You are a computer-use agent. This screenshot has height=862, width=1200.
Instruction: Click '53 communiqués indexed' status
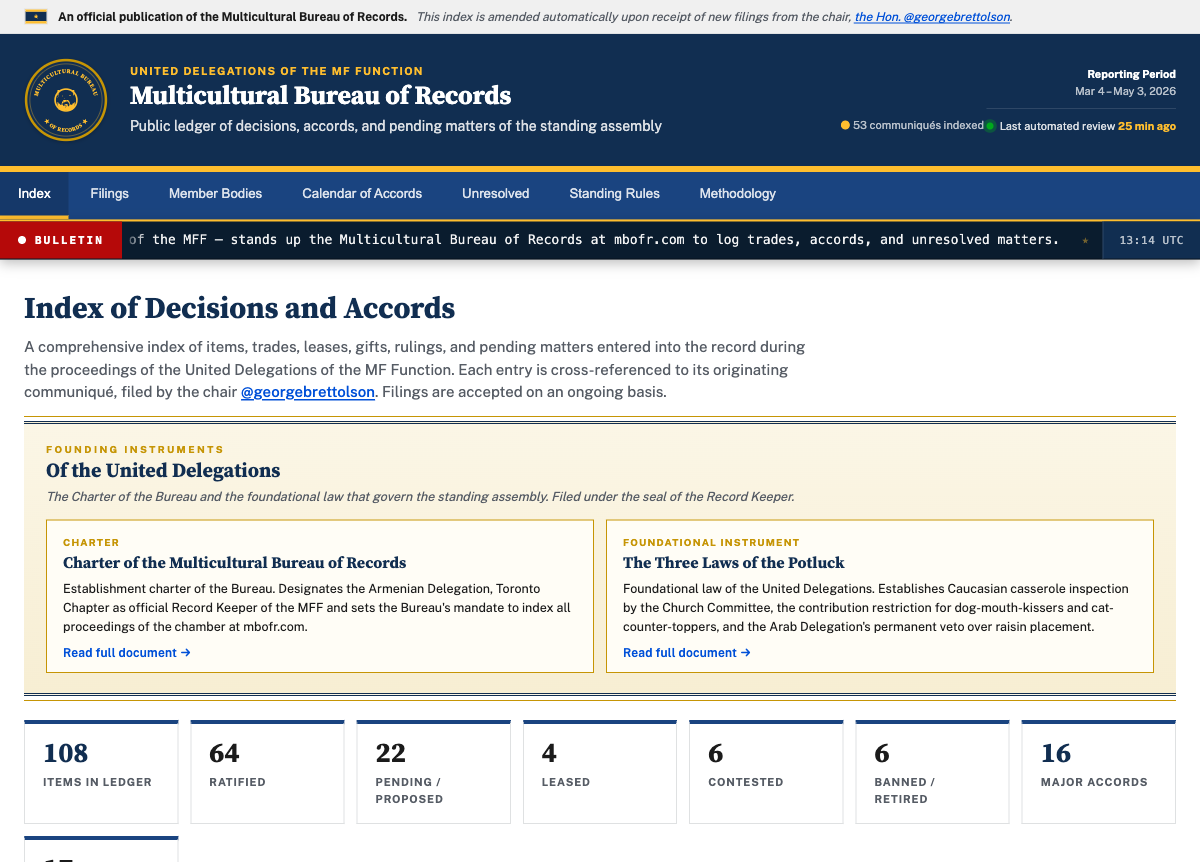click(x=912, y=126)
